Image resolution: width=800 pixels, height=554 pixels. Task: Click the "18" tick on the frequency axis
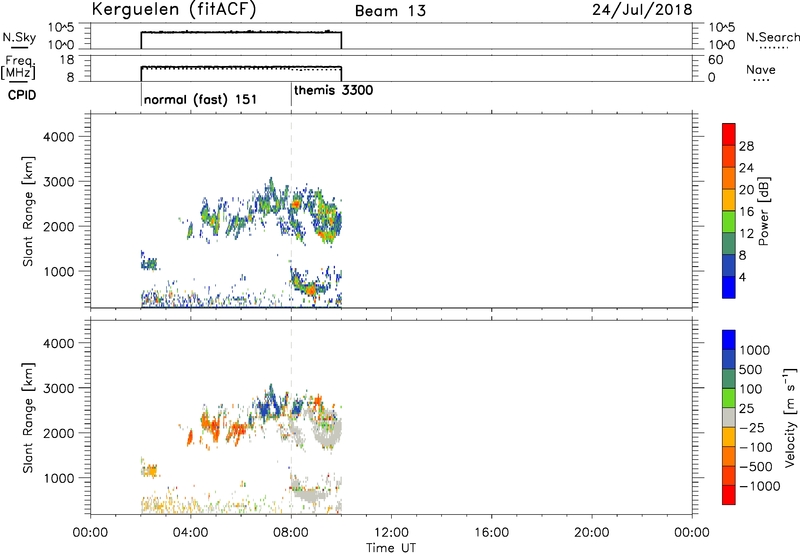point(67,60)
